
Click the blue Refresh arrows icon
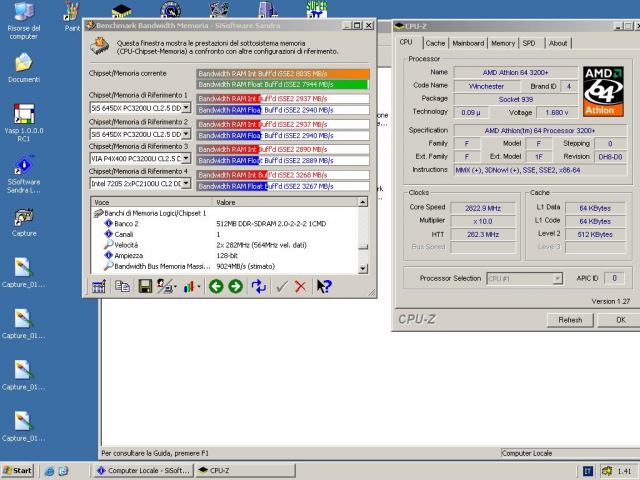(259, 287)
